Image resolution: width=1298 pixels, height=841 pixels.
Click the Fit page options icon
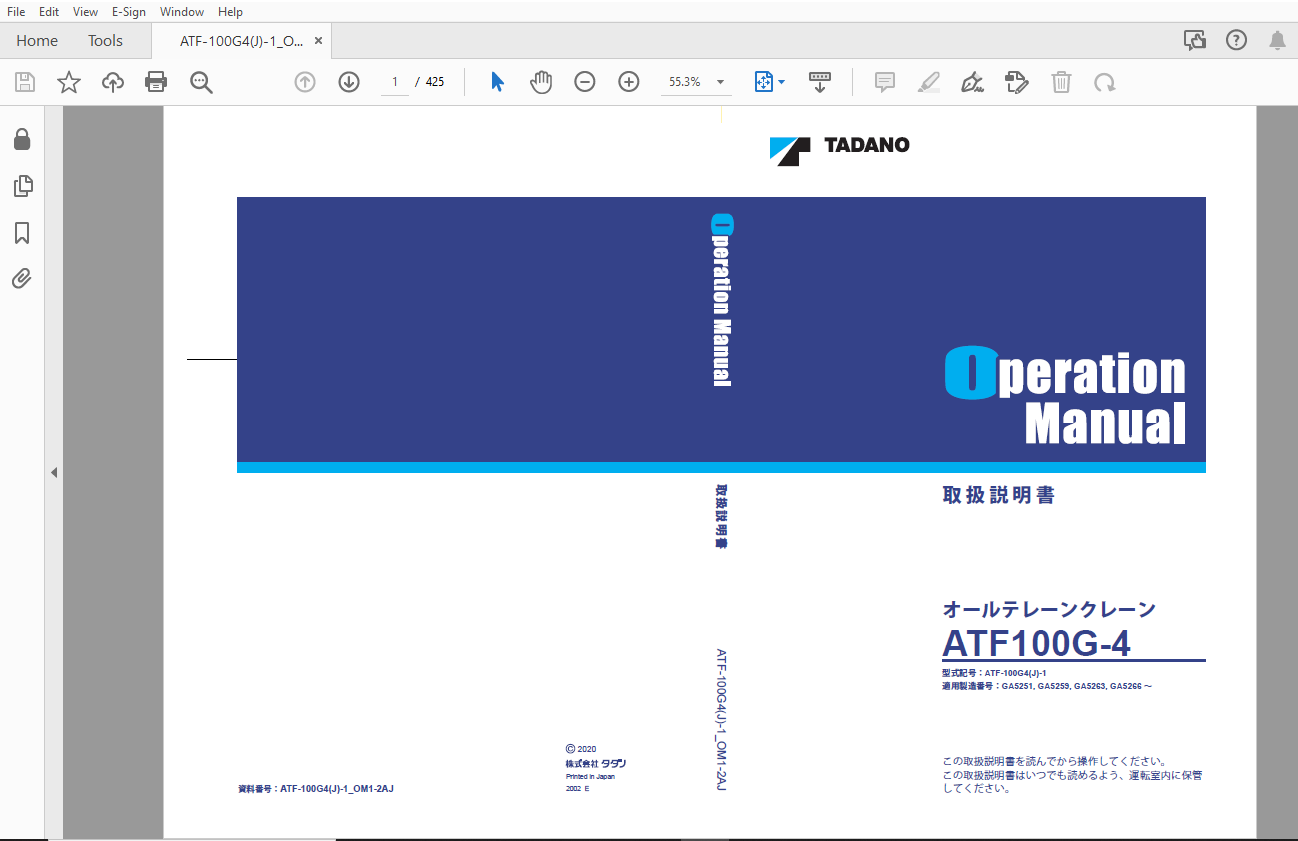[764, 82]
